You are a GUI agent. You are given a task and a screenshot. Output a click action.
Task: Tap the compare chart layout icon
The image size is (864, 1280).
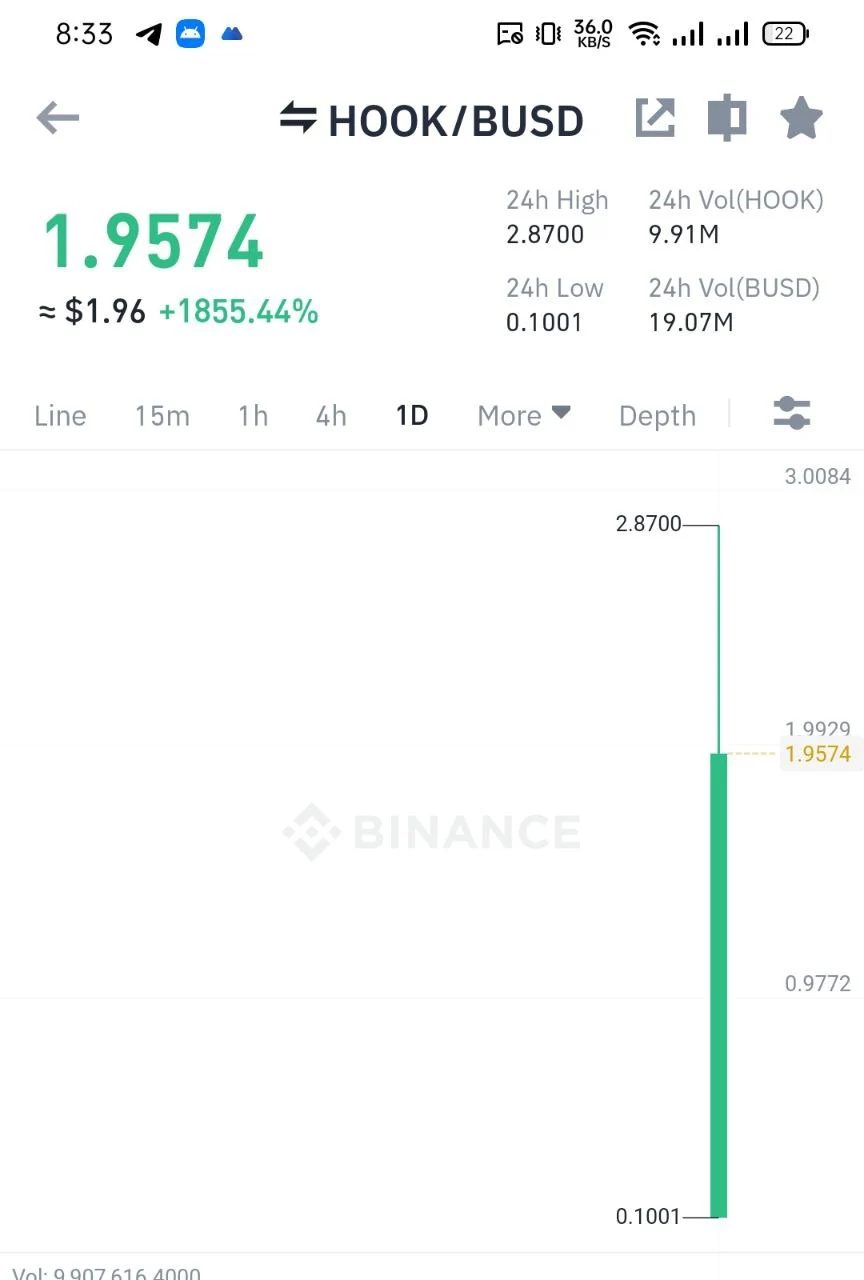click(x=727, y=118)
